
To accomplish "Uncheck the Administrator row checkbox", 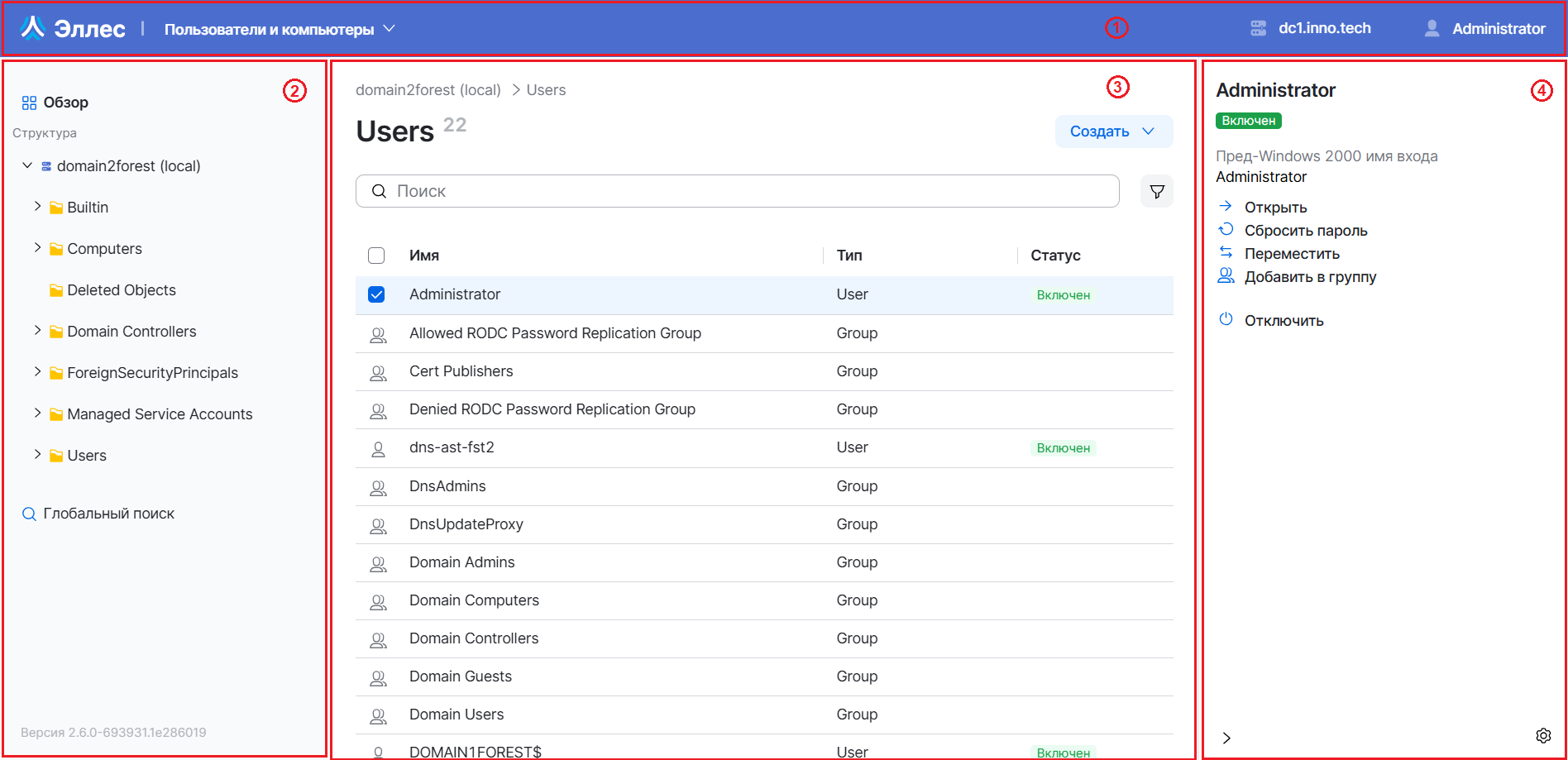I will 376,294.
